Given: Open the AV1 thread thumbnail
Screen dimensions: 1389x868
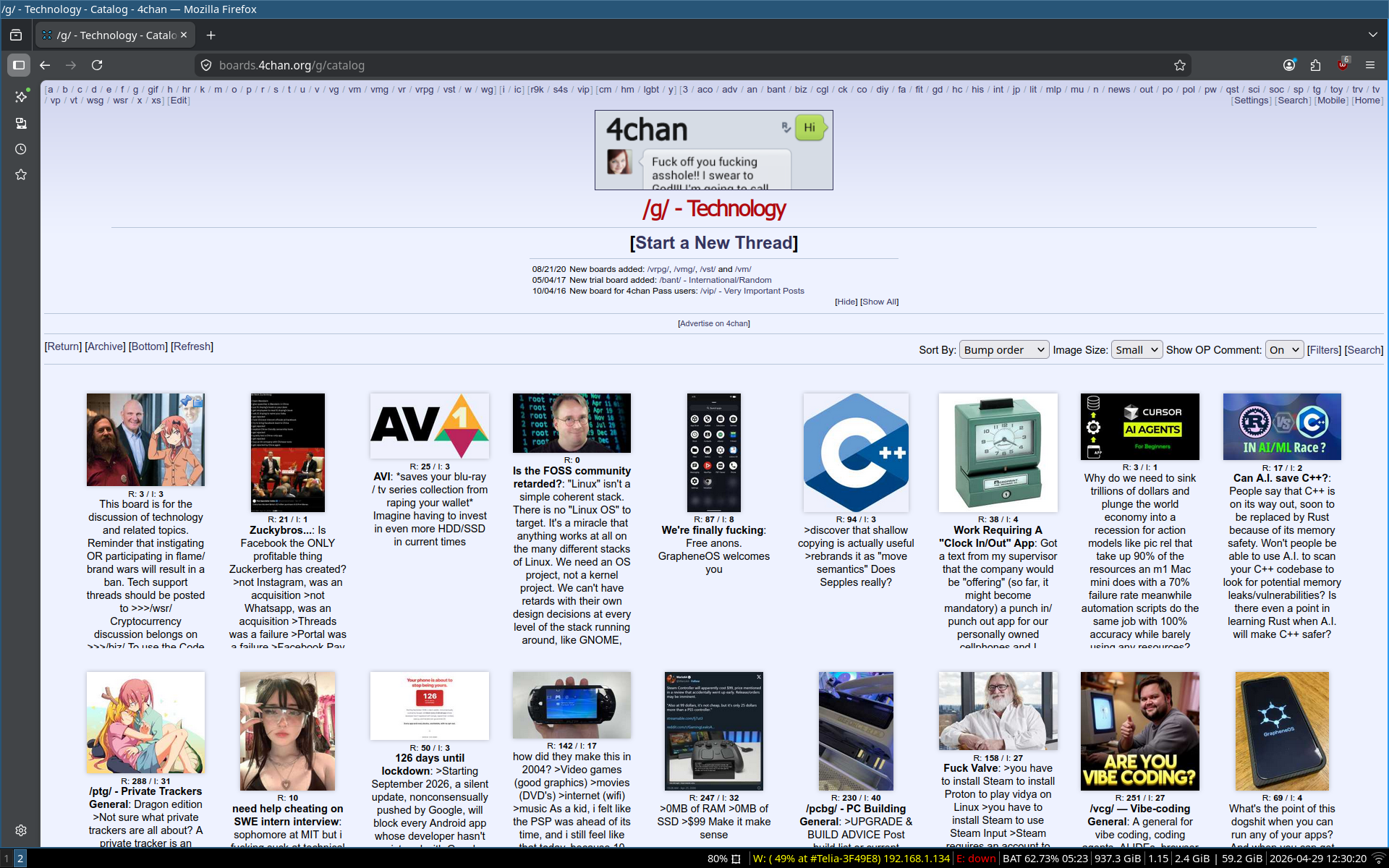Looking at the screenshot, I should (429, 426).
